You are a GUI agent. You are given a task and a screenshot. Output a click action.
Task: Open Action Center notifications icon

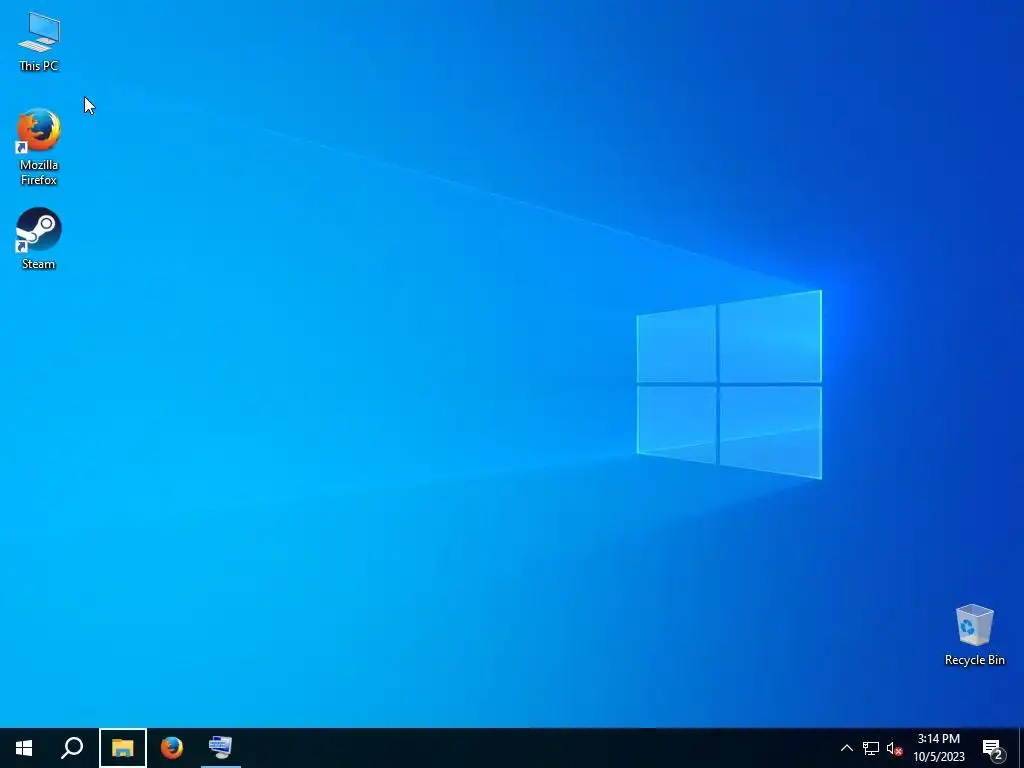(993, 748)
